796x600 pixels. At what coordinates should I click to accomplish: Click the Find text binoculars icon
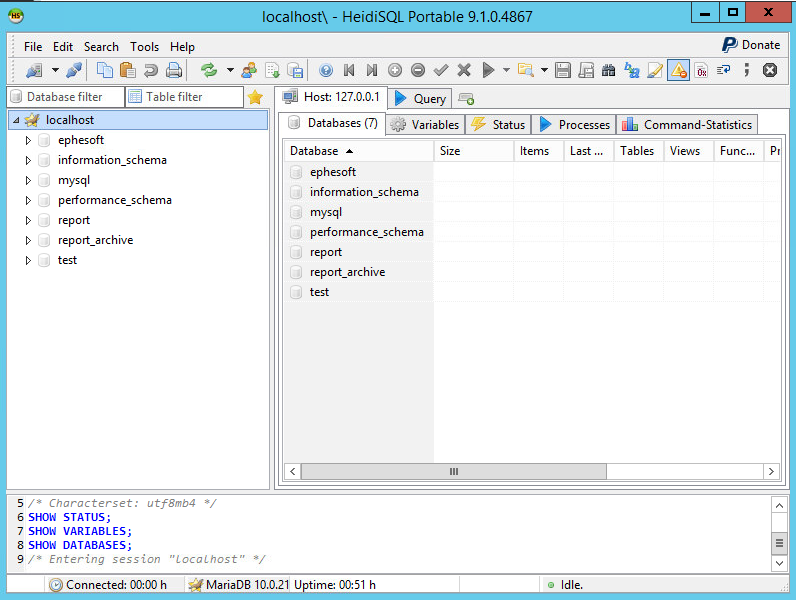coord(609,70)
